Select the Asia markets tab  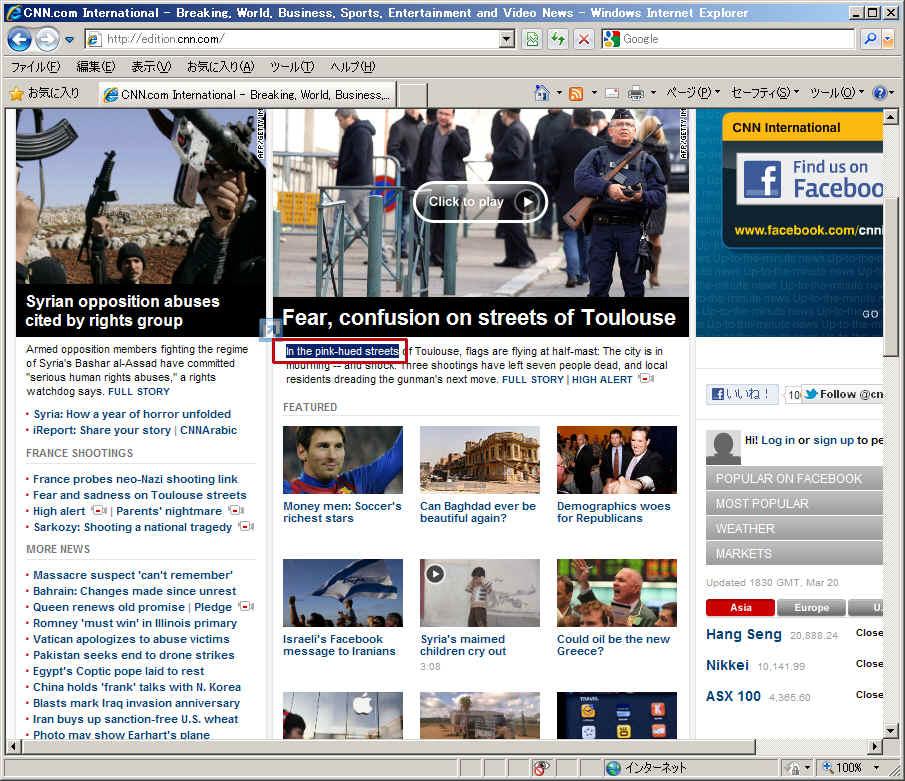(740, 607)
